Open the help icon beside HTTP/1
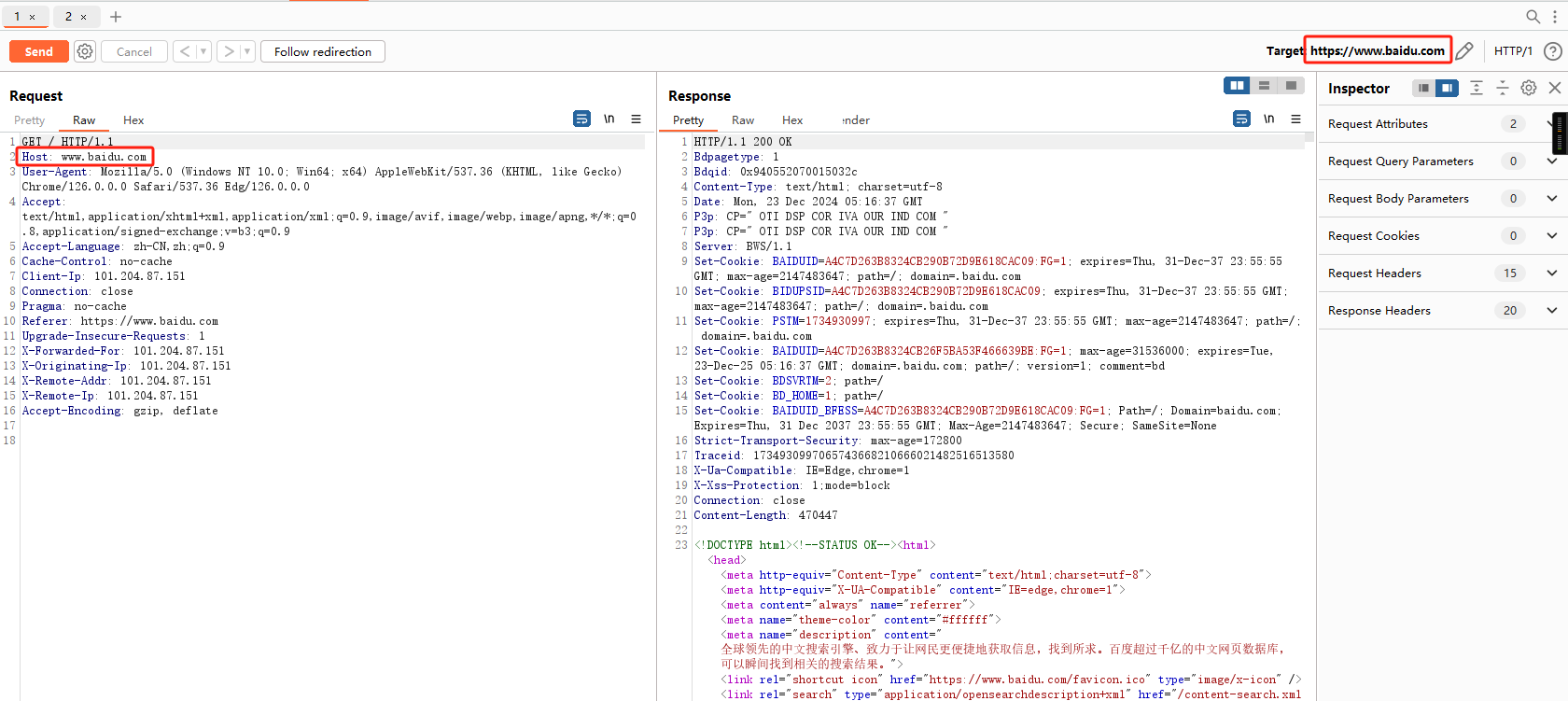This screenshot has width=1568, height=701. click(x=1552, y=51)
